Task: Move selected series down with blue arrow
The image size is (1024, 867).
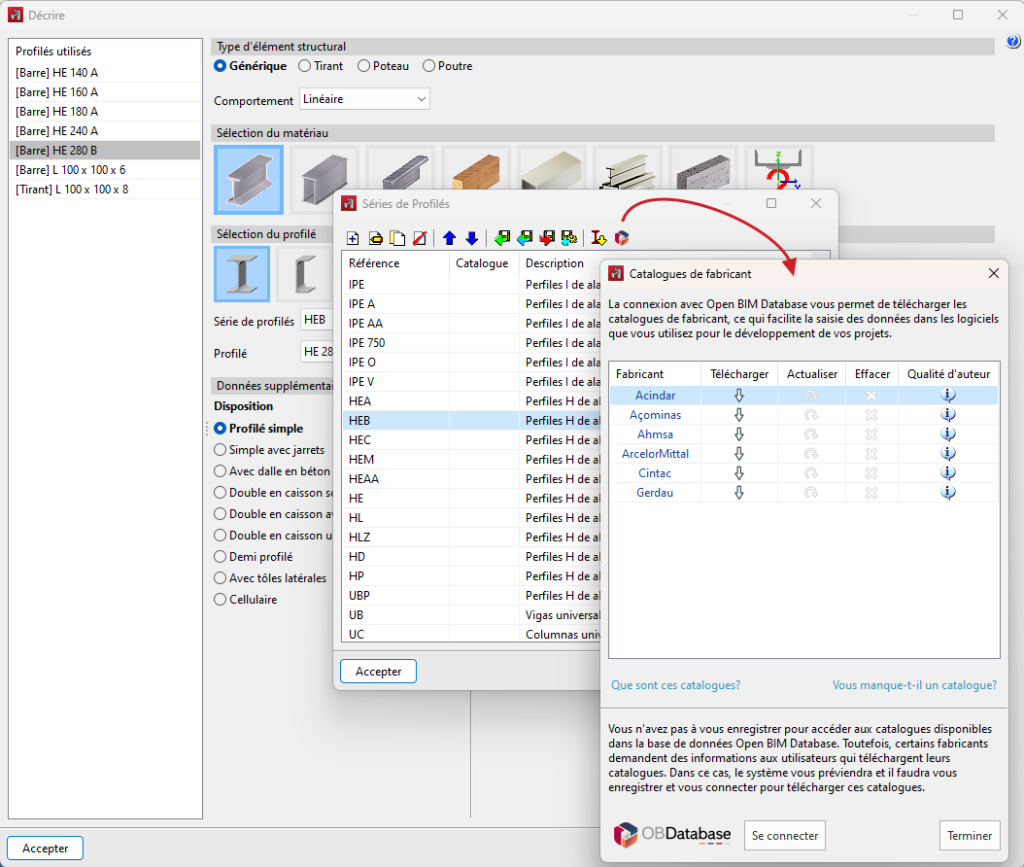Action: point(471,238)
